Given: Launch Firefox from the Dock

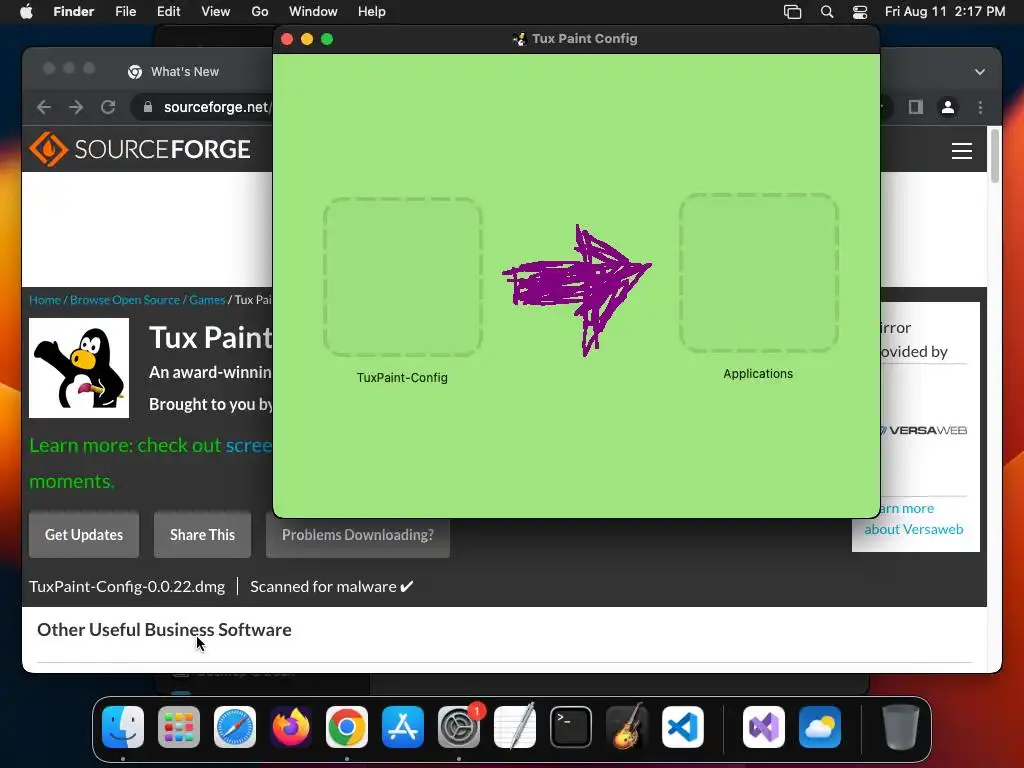Looking at the screenshot, I should [x=291, y=727].
